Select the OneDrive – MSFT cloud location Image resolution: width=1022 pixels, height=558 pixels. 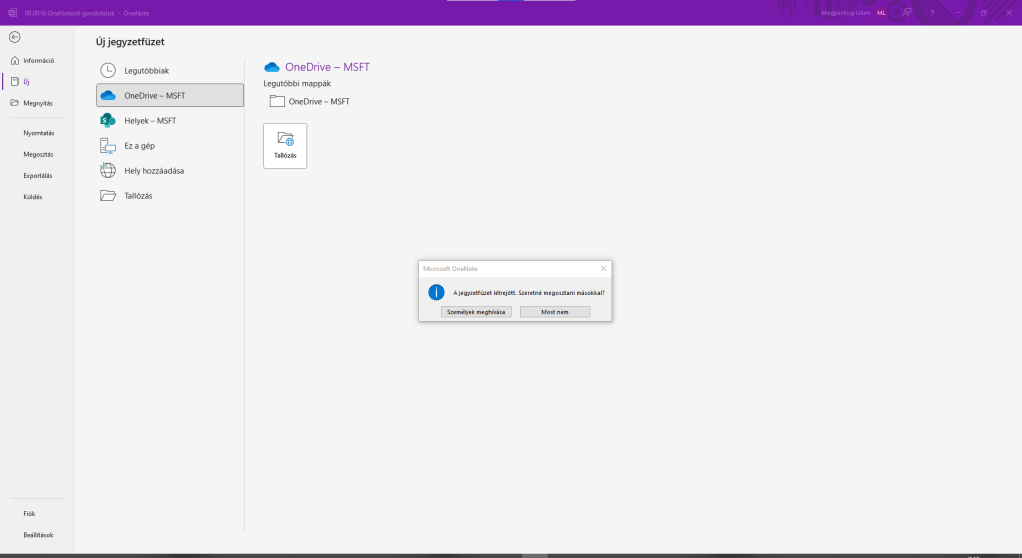tap(108, 95)
